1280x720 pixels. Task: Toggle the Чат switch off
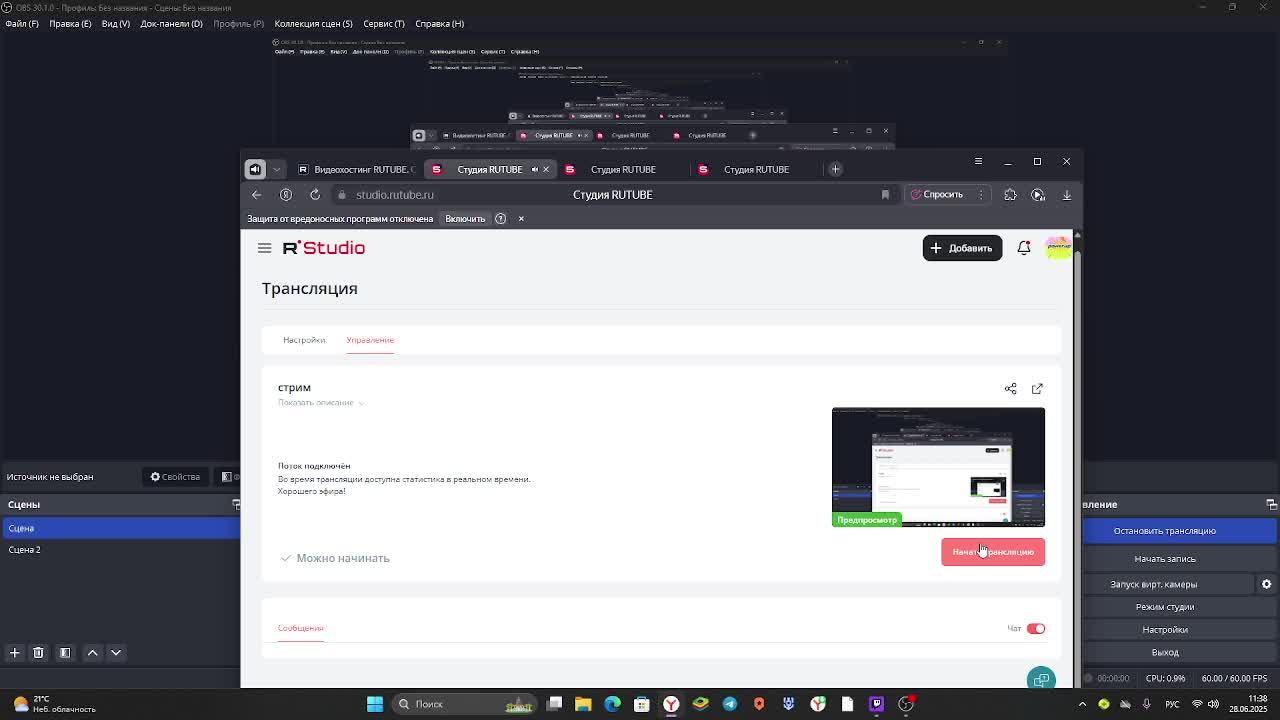pos(1035,629)
